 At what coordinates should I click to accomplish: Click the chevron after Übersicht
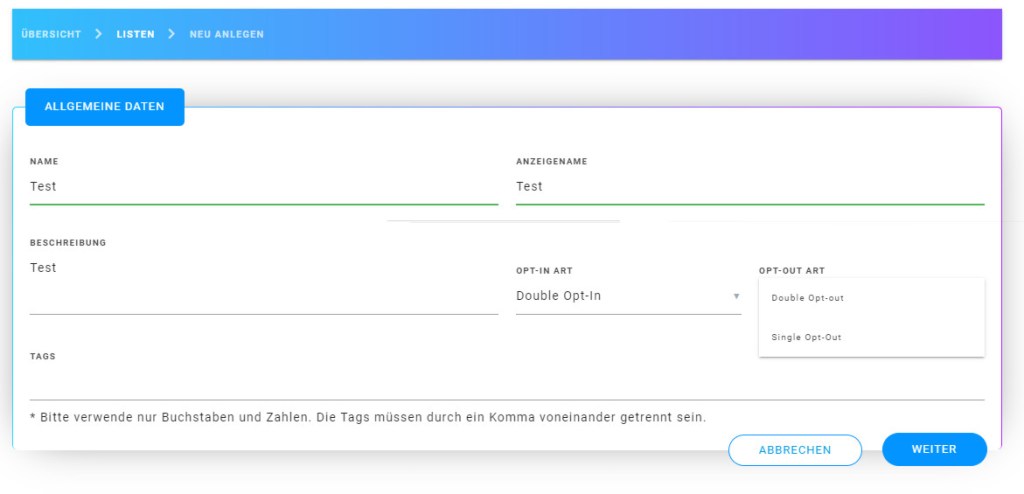[98, 34]
